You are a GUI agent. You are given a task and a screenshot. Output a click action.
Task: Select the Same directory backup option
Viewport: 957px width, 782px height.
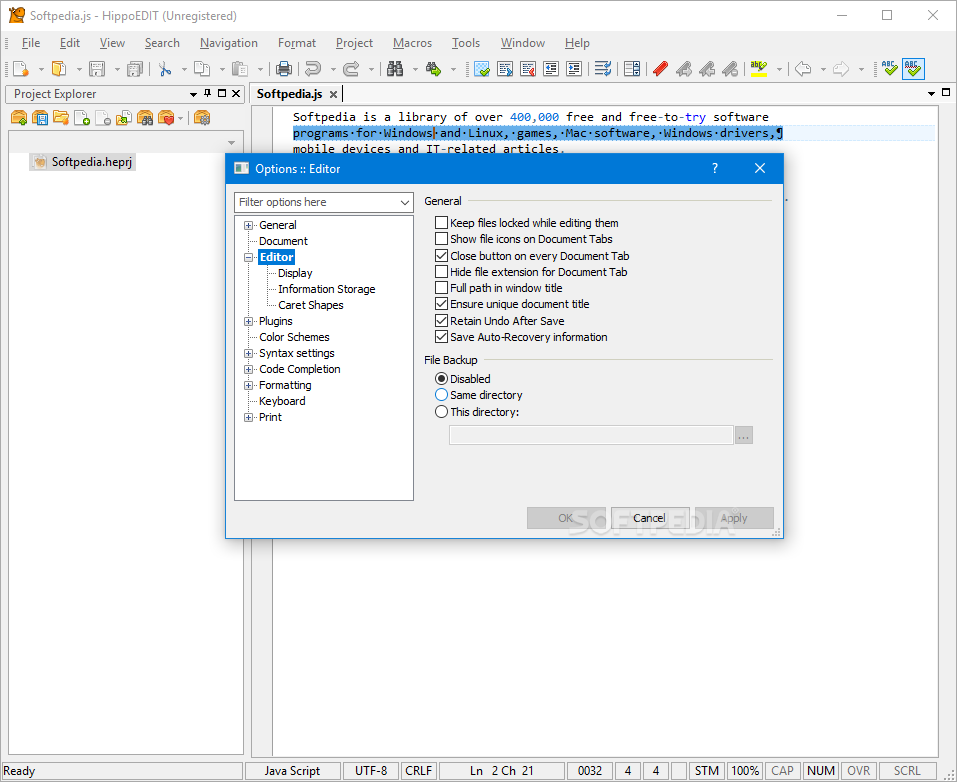point(441,395)
